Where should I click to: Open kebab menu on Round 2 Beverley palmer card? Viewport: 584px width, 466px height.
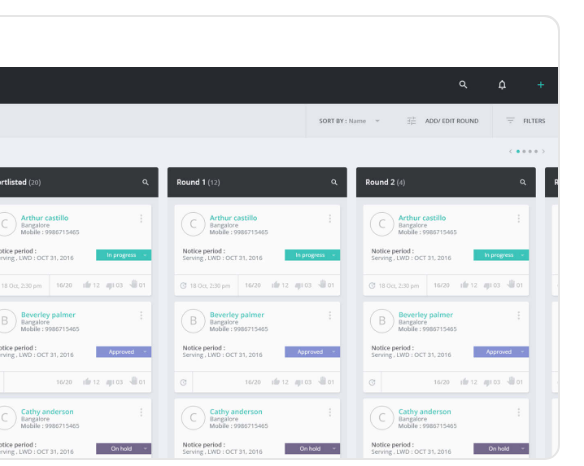coord(518,316)
